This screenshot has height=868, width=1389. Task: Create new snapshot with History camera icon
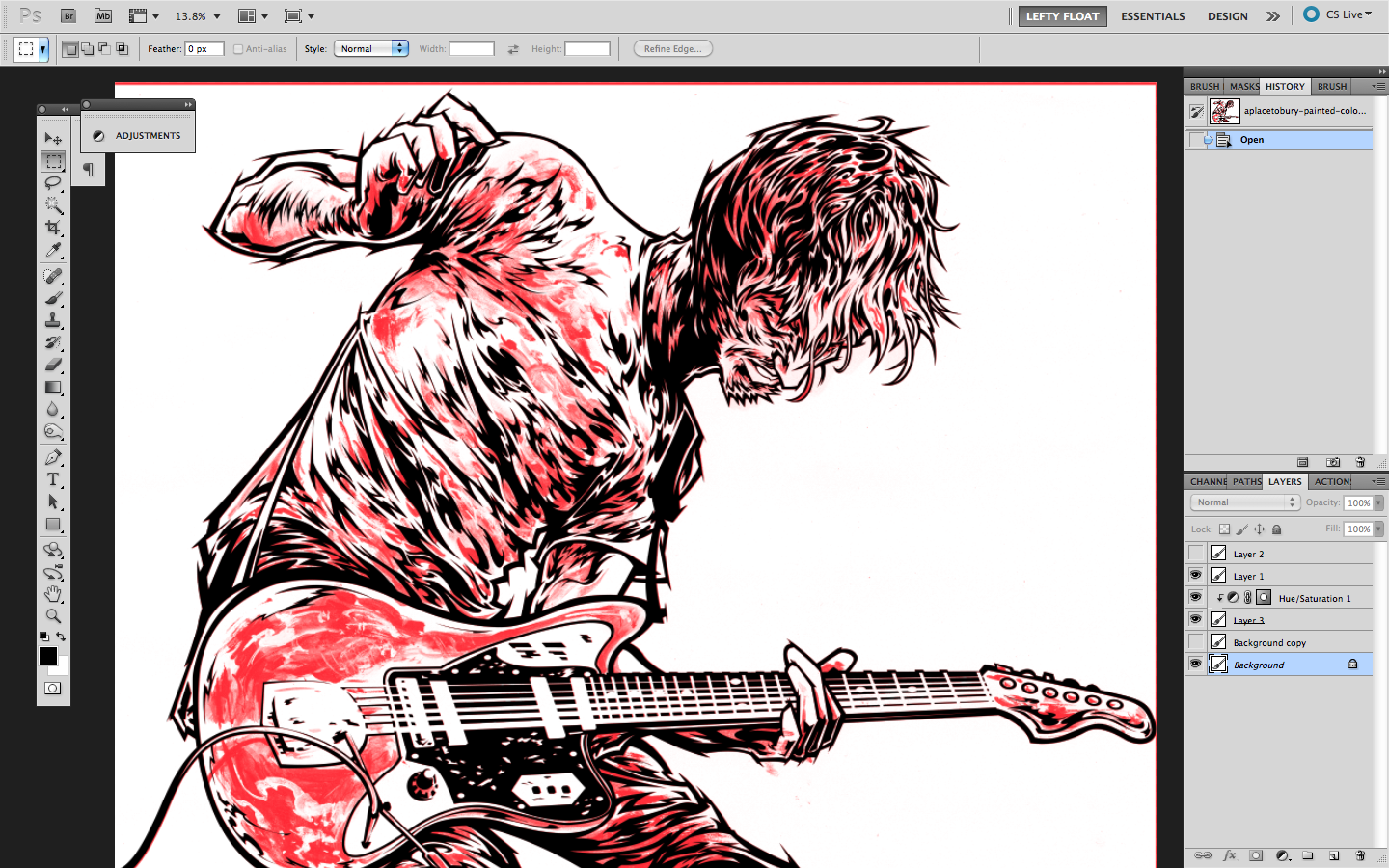[x=1333, y=462]
